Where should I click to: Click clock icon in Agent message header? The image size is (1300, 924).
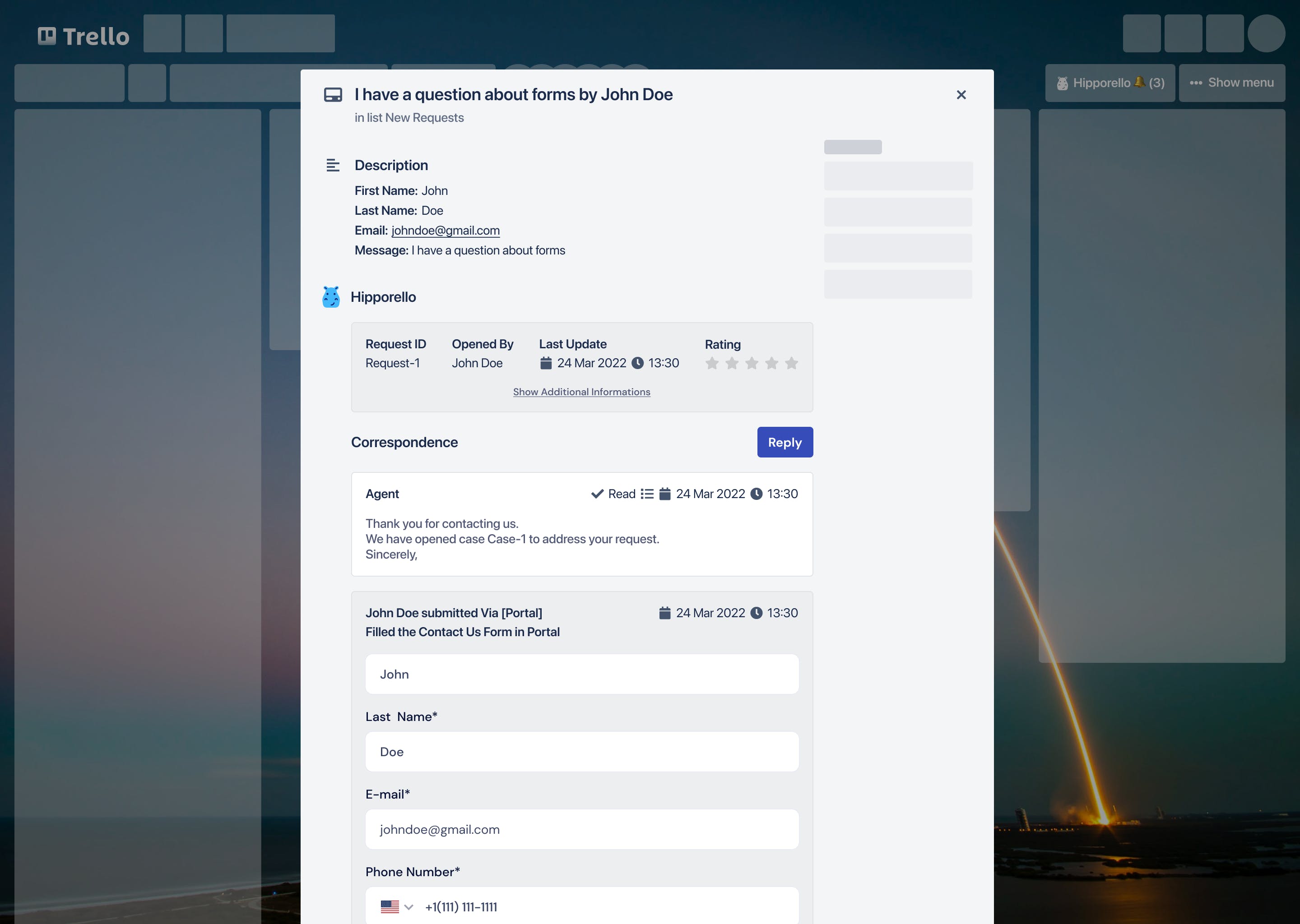[757, 494]
